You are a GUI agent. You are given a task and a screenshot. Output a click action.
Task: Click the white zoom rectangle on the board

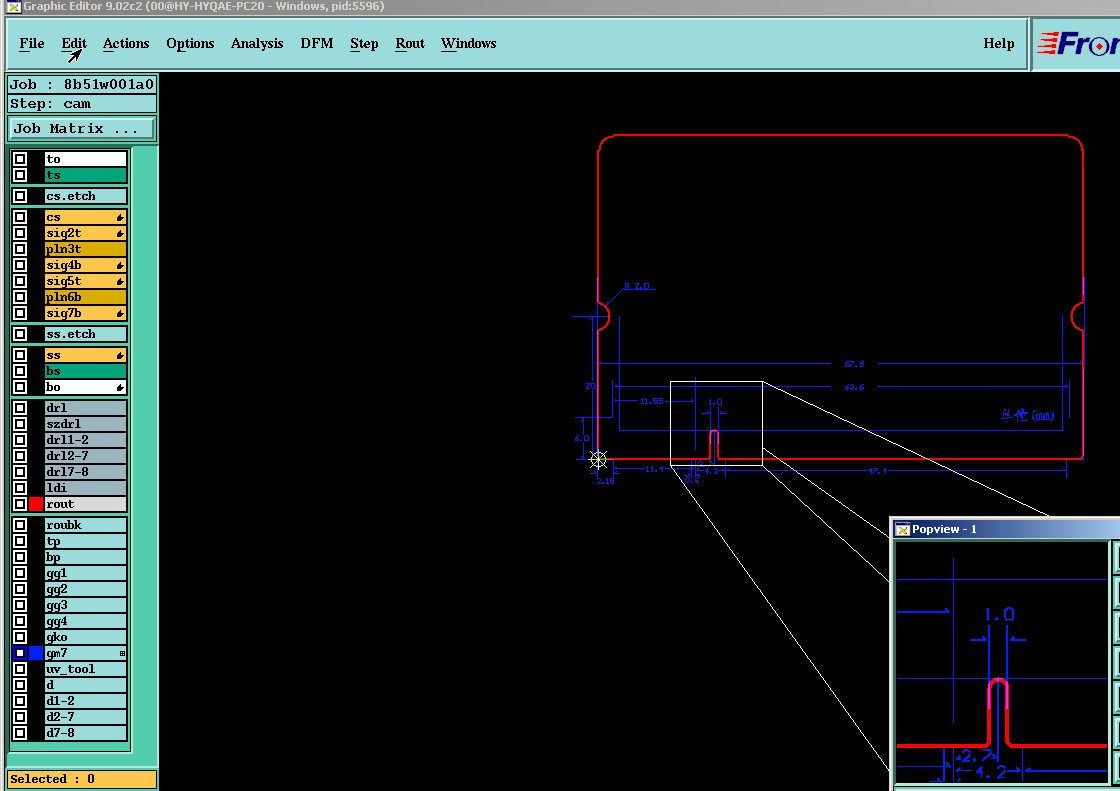click(x=716, y=424)
